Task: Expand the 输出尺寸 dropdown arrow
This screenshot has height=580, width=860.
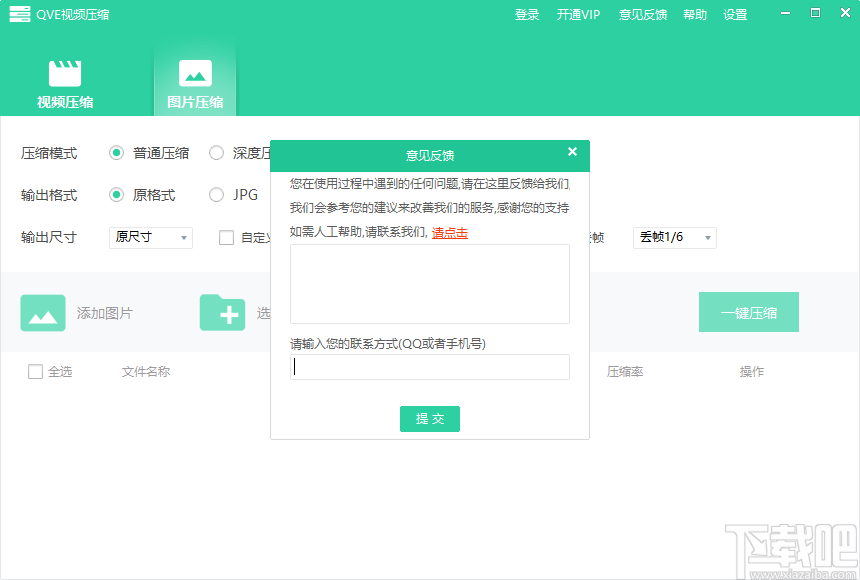Action: (184, 238)
